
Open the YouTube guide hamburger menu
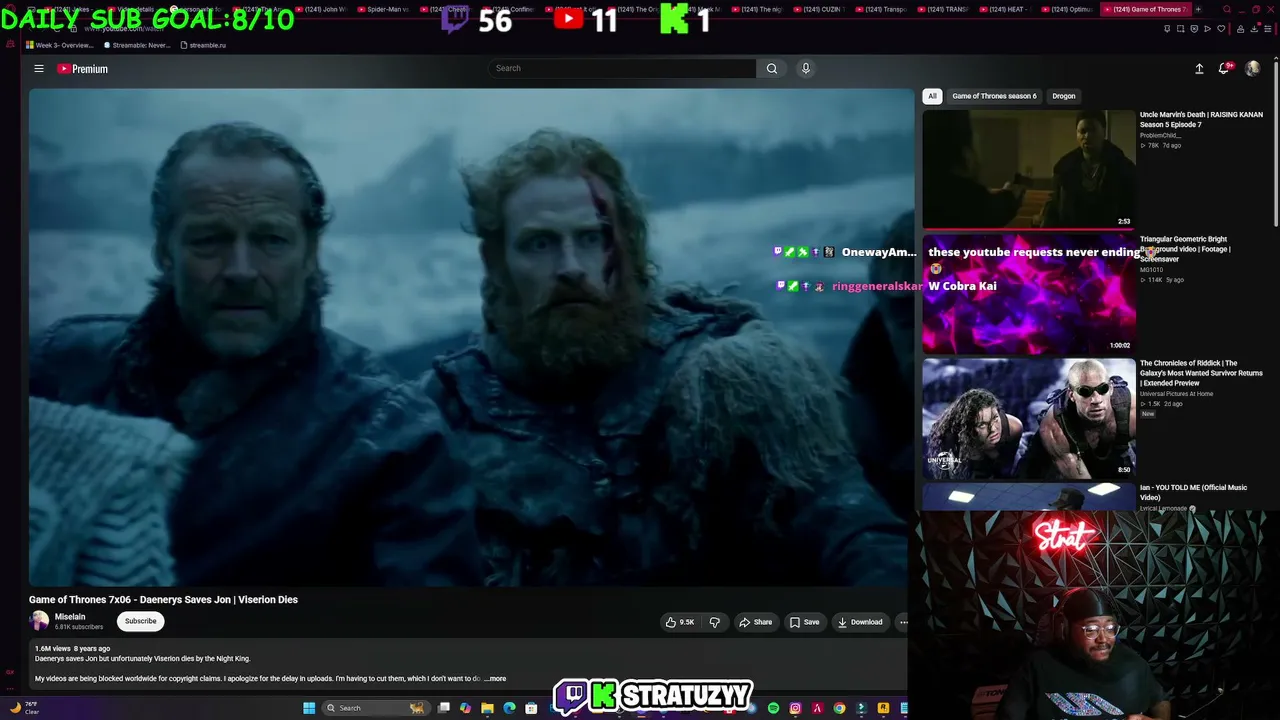[x=39, y=69]
